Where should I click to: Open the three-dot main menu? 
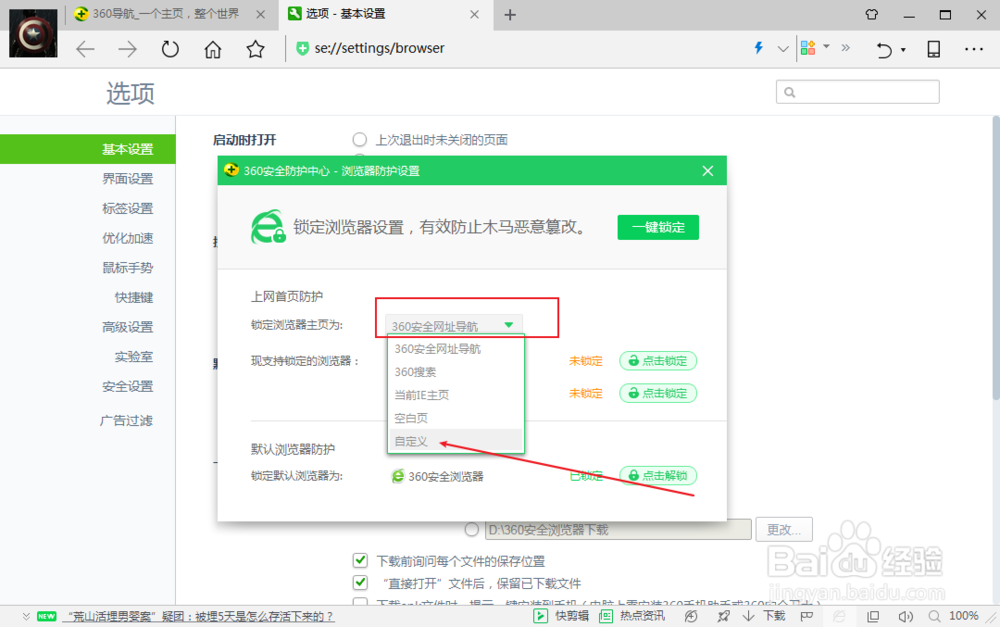pyautogui.click(x=974, y=49)
